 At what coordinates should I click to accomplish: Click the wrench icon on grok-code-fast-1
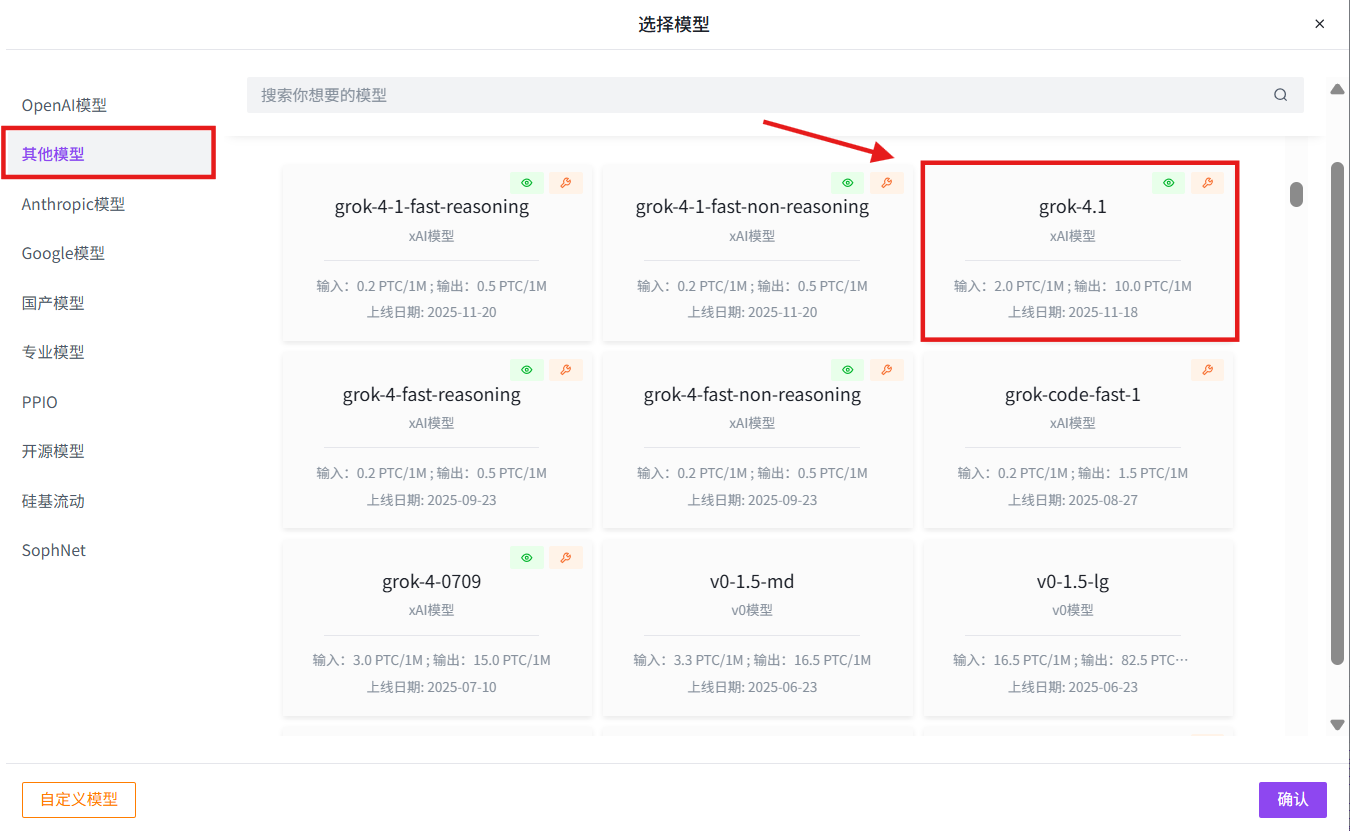tap(1208, 370)
